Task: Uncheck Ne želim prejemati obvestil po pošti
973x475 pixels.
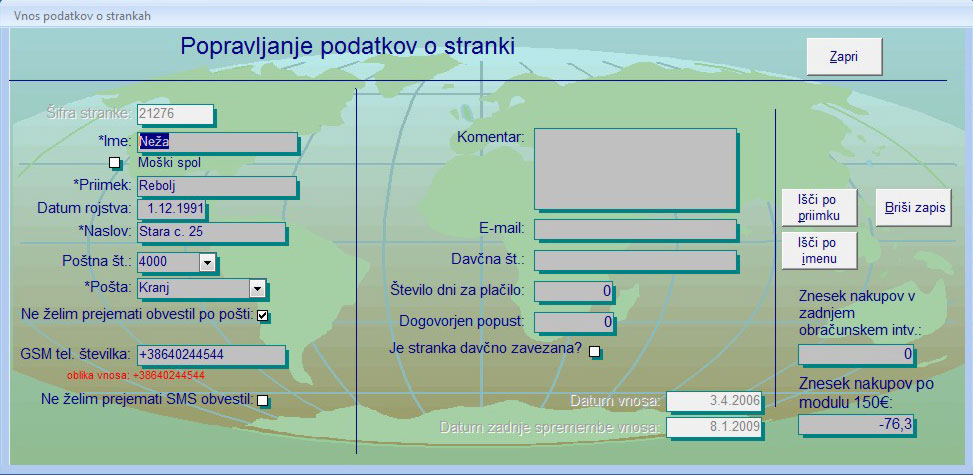Action: pos(263,316)
